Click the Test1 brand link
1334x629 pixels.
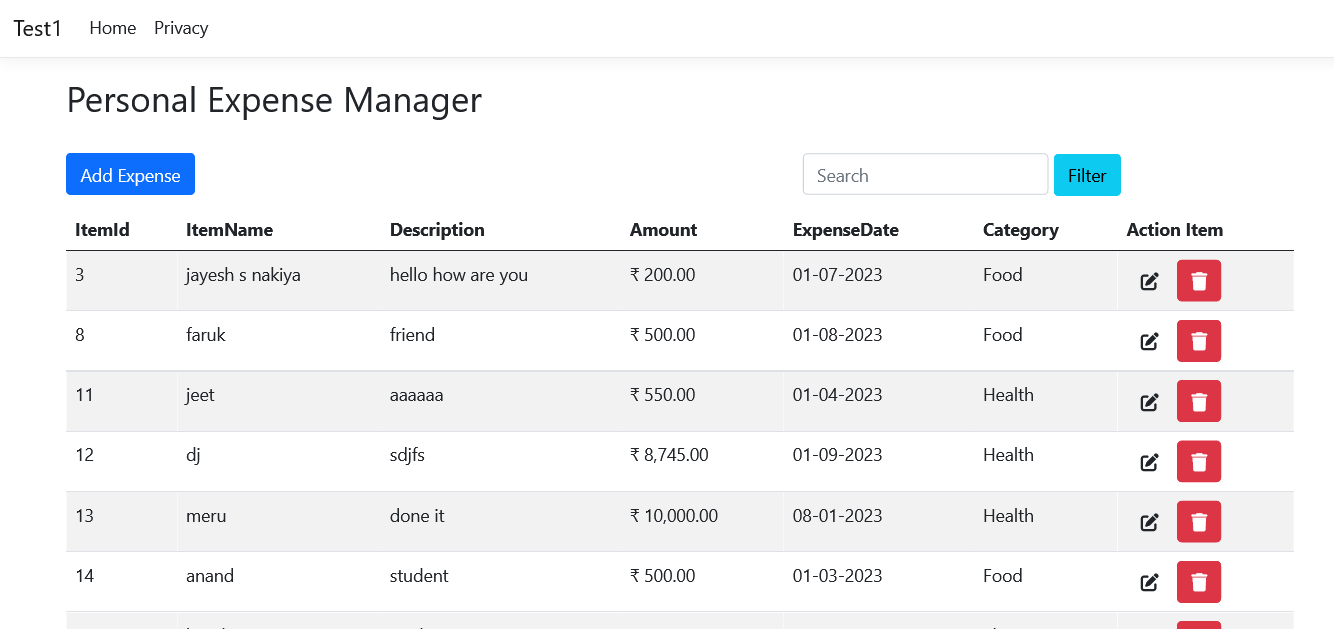[37, 28]
